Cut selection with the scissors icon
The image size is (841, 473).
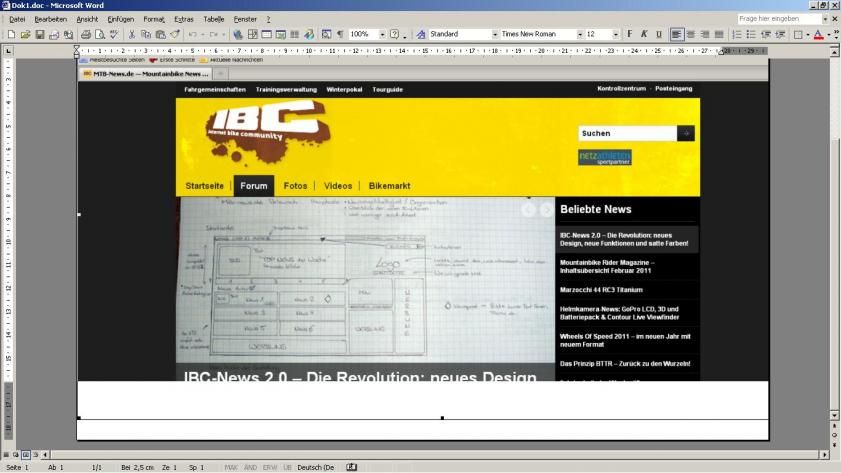pos(131,34)
